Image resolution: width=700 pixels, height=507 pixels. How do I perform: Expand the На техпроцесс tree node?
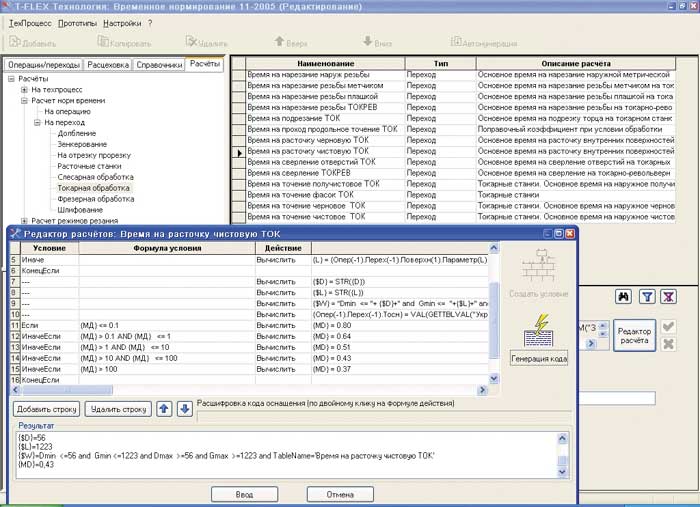[24, 90]
